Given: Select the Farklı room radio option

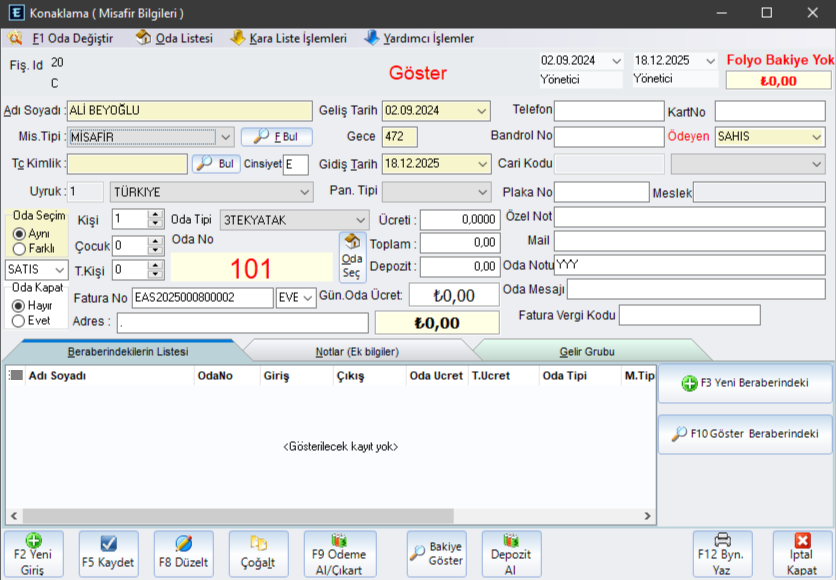Looking at the screenshot, I should pyautogui.click(x=19, y=248).
